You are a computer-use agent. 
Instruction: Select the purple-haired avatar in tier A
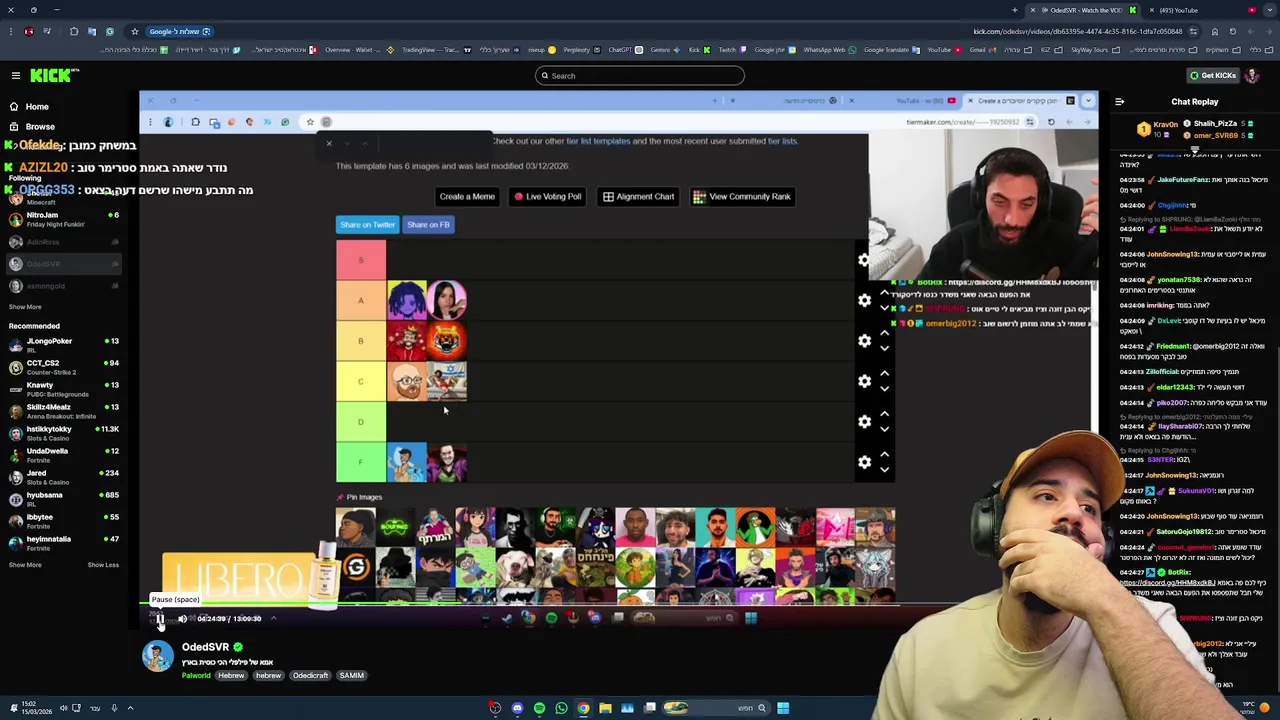[406, 300]
